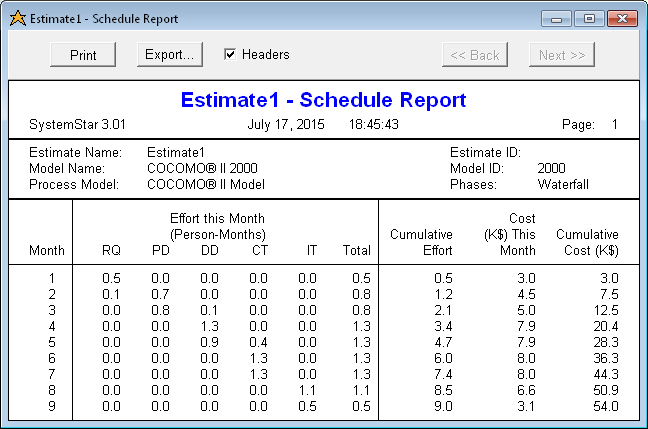Click the Print button

pos(83,55)
